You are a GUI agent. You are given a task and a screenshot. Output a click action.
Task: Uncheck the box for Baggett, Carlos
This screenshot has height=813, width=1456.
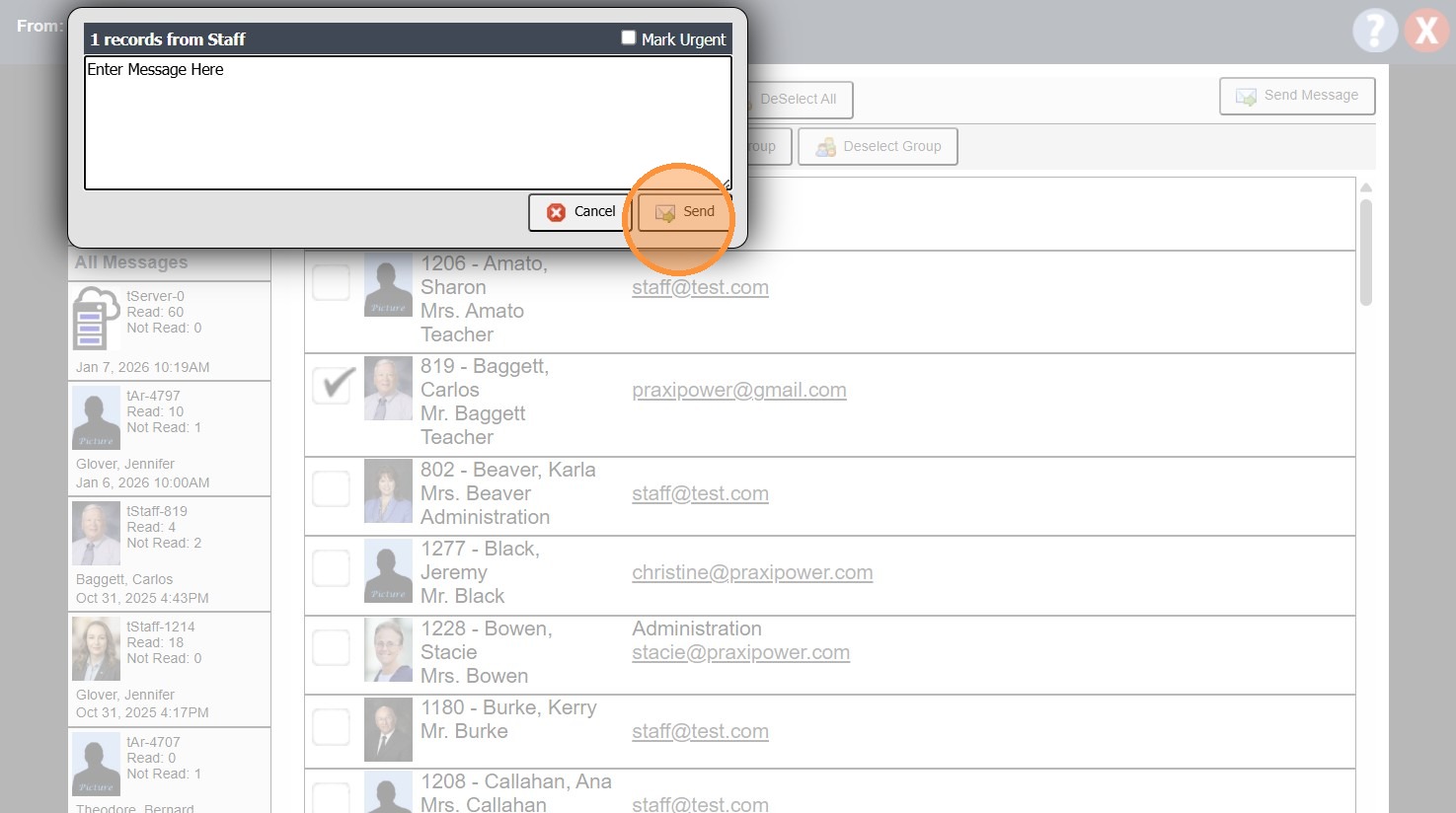(332, 386)
